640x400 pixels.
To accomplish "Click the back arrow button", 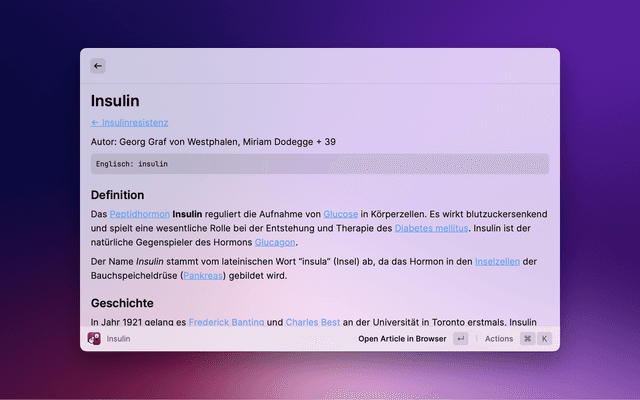I will click(98, 66).
